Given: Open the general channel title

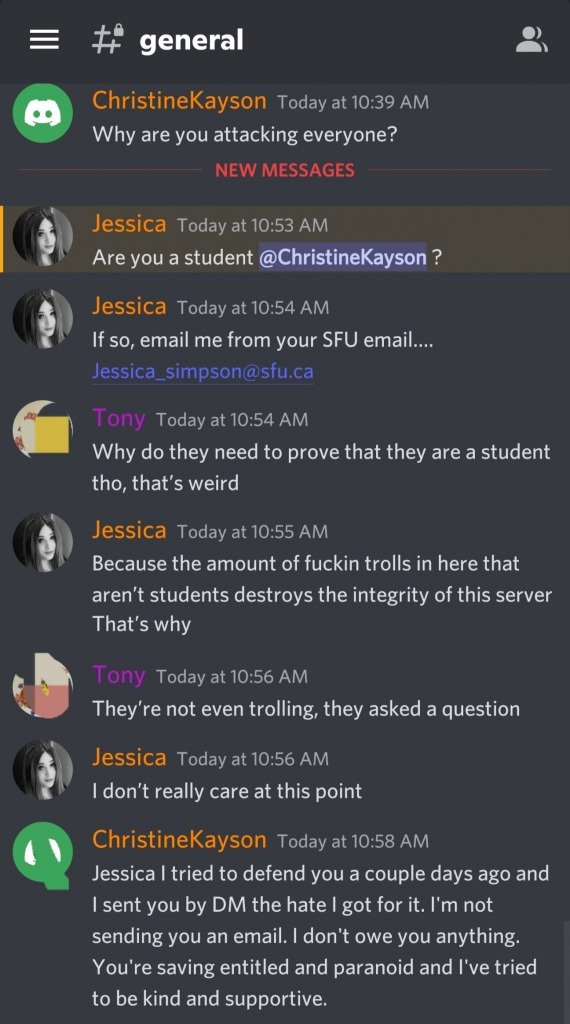Looking at the screenshot, I should [191, 40].
